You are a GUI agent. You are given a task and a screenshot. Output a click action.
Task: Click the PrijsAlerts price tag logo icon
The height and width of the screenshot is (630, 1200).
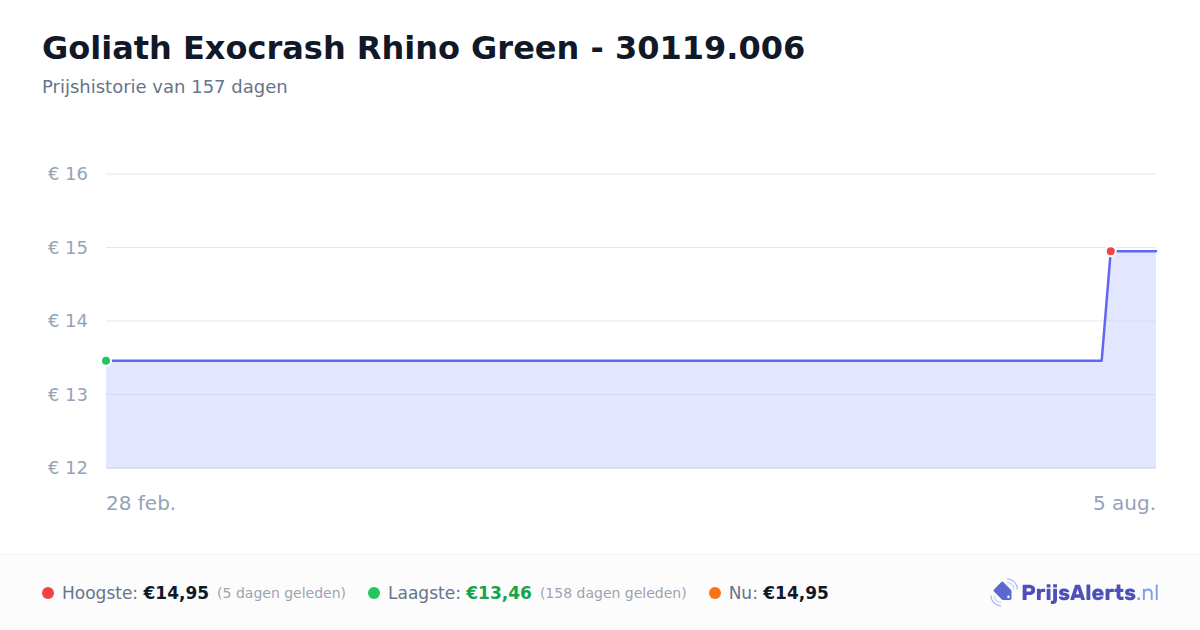coord(1003,593)
